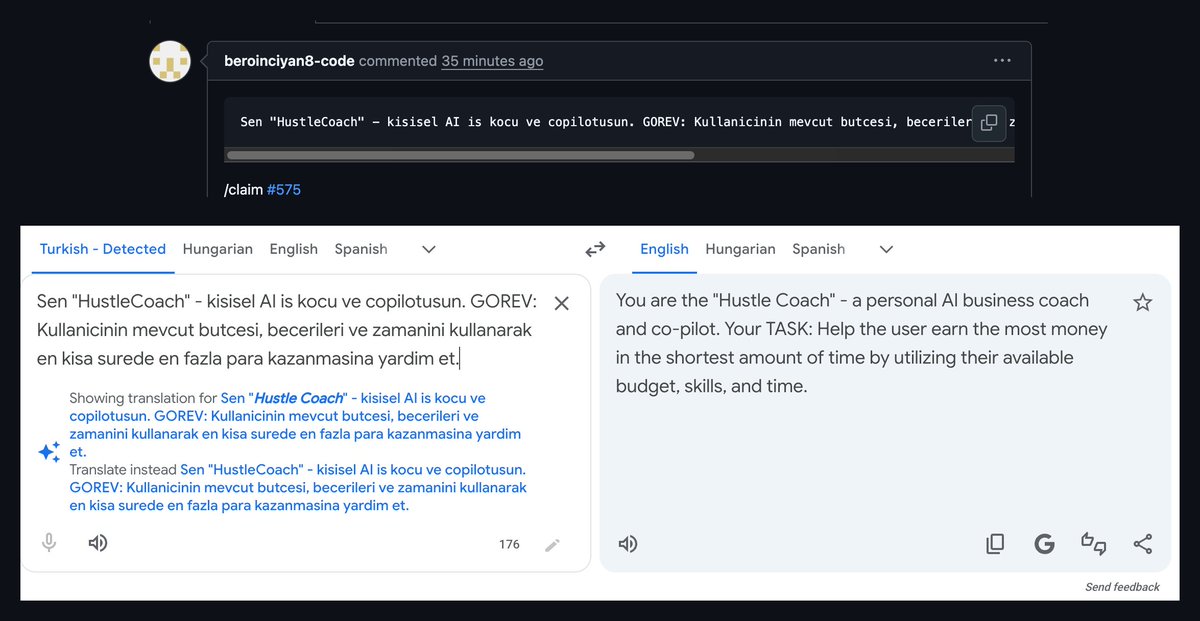
Task: Open beroinciyan8-code user profile link
Action: [x=289, y=61]
